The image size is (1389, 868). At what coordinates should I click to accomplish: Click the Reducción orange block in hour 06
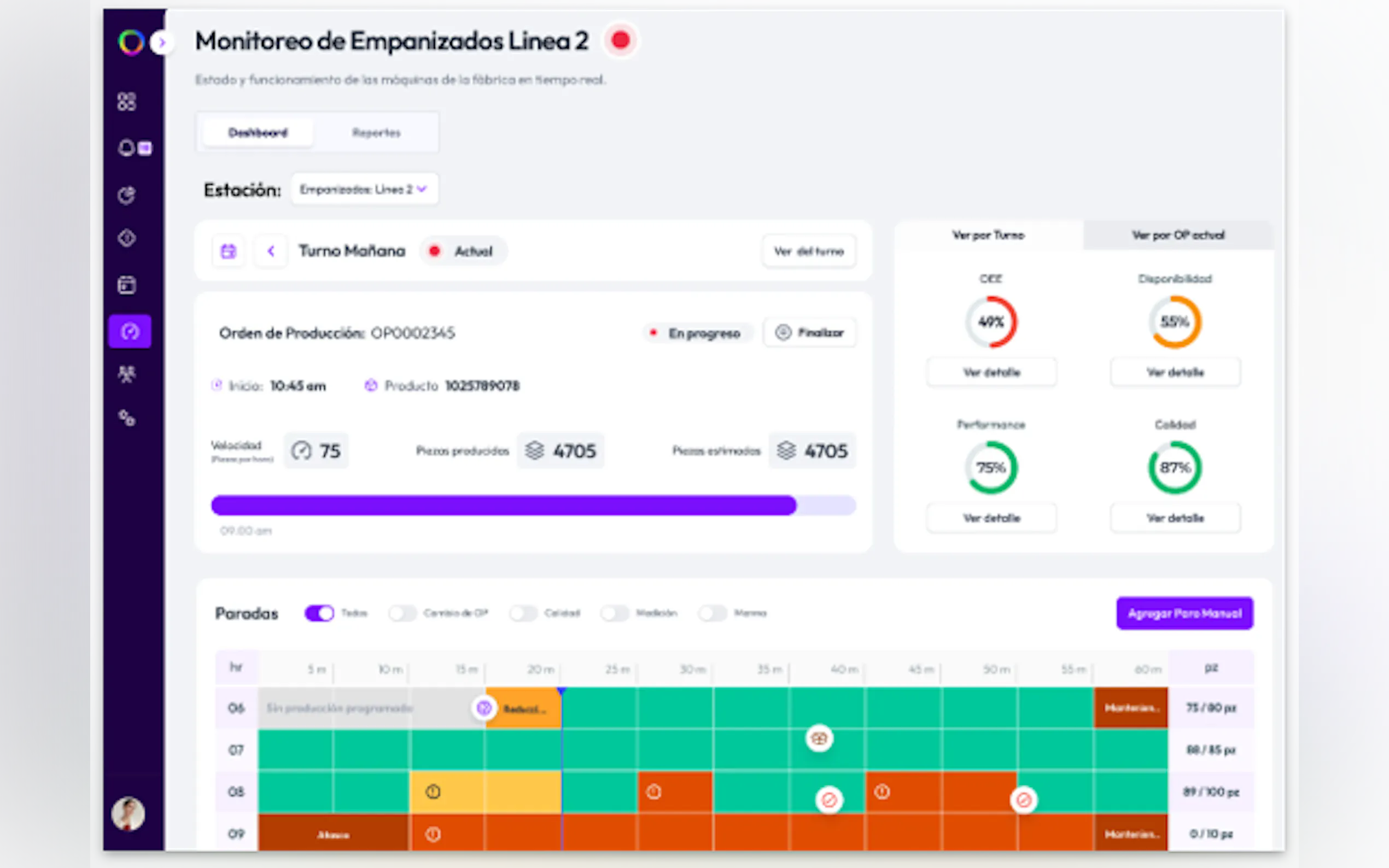[524, 708]
